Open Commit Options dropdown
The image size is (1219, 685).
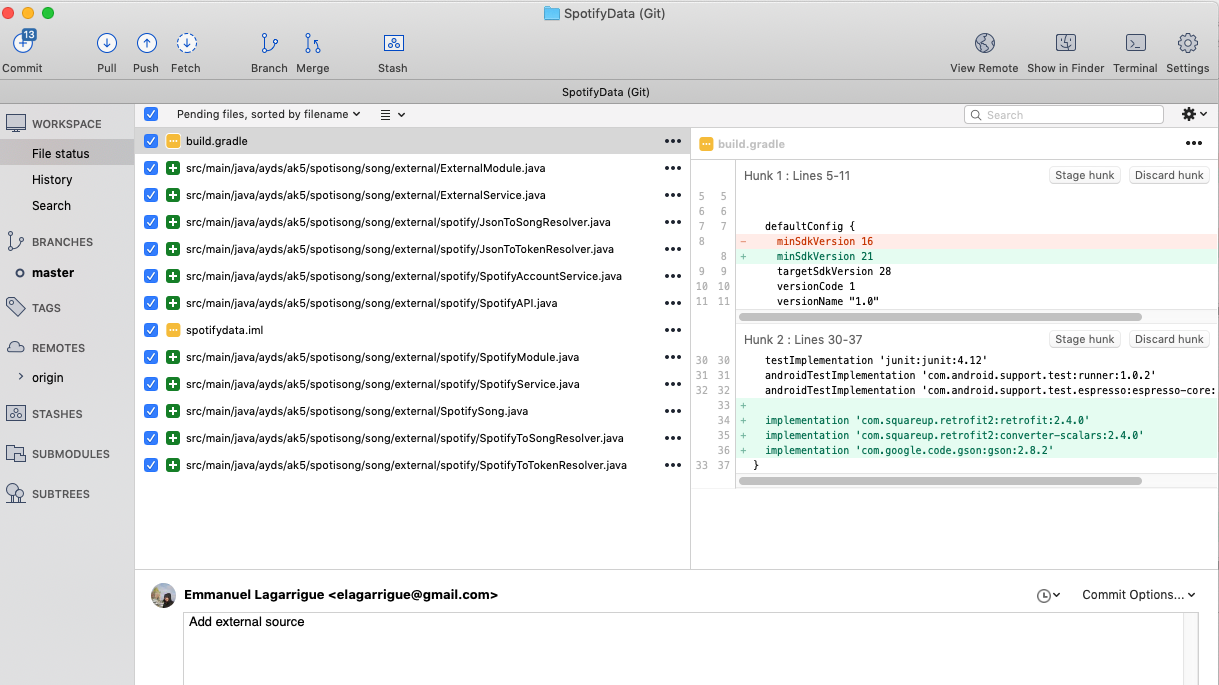1139,595
